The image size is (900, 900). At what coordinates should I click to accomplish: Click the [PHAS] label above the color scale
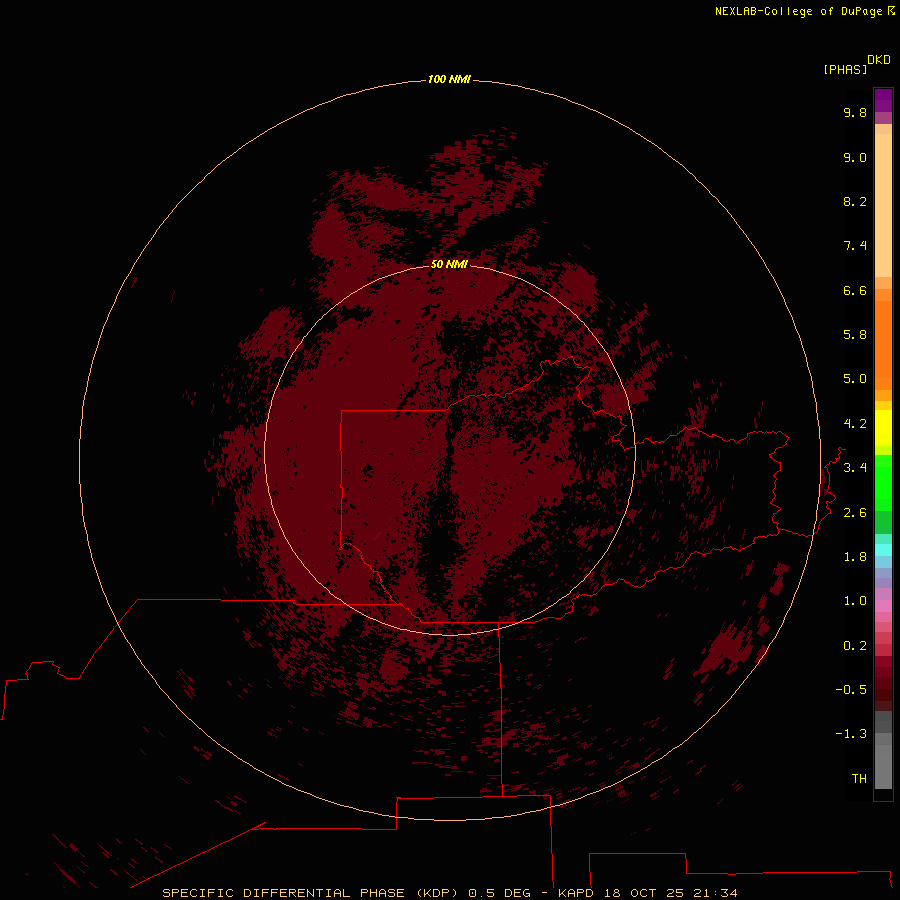pos(845,69)
